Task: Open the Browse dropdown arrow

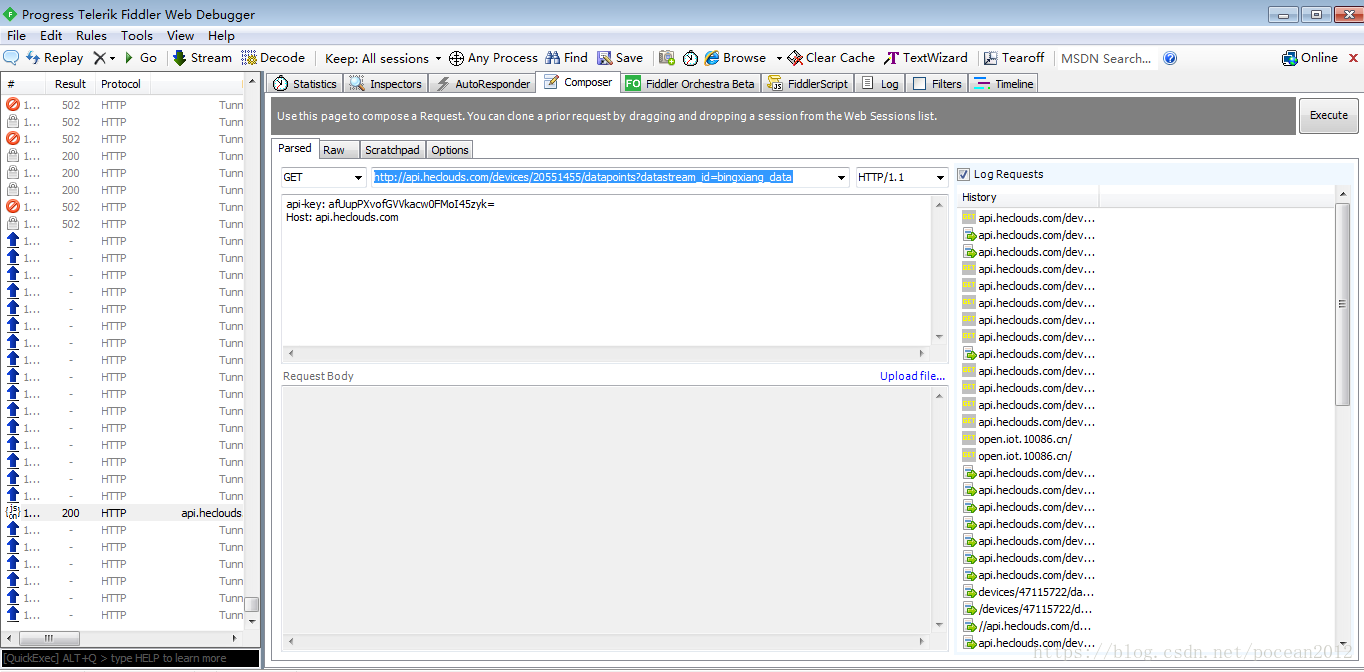Action: pos(778,58)
